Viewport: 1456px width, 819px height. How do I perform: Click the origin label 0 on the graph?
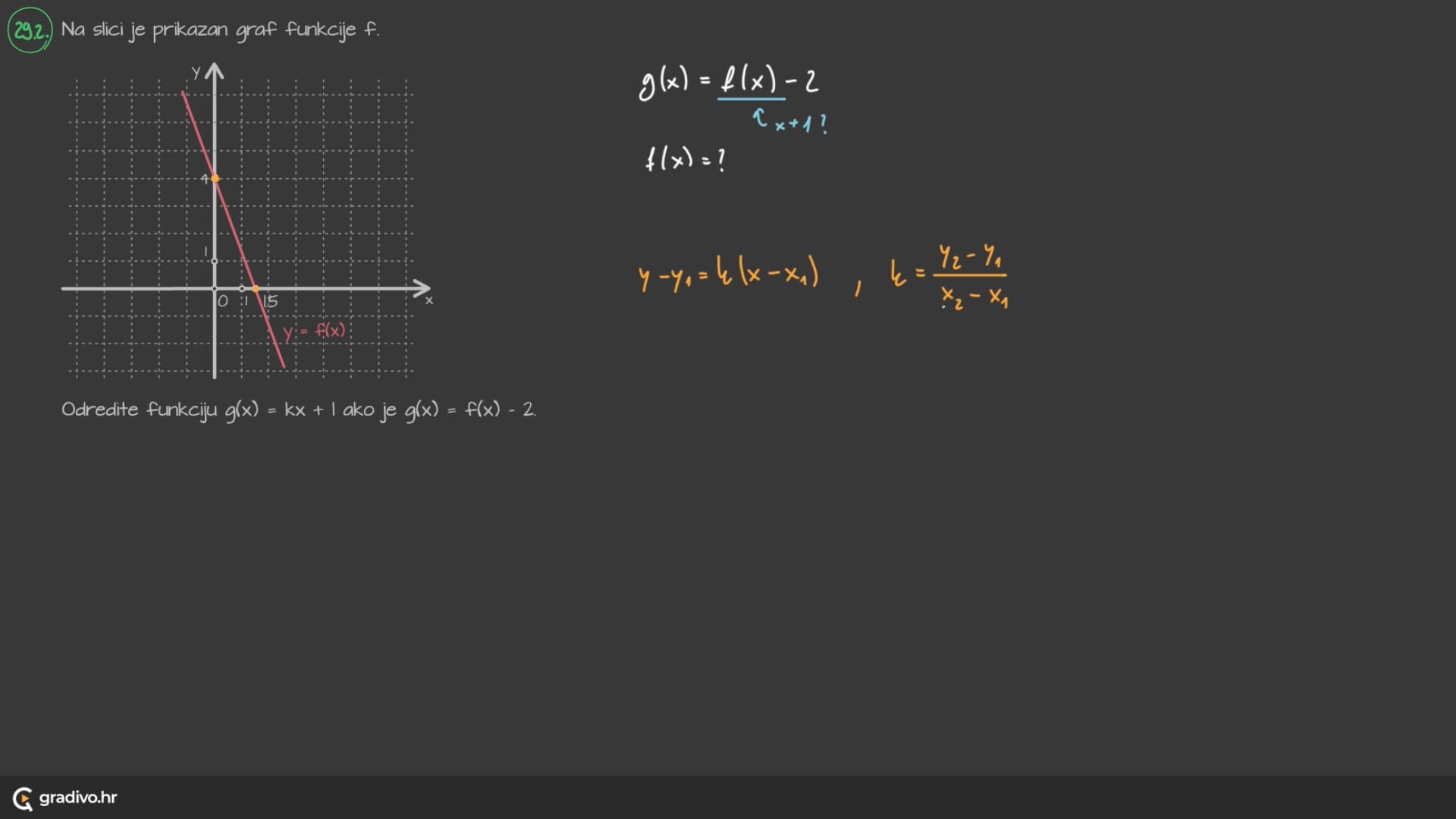[x=222, y=301]
